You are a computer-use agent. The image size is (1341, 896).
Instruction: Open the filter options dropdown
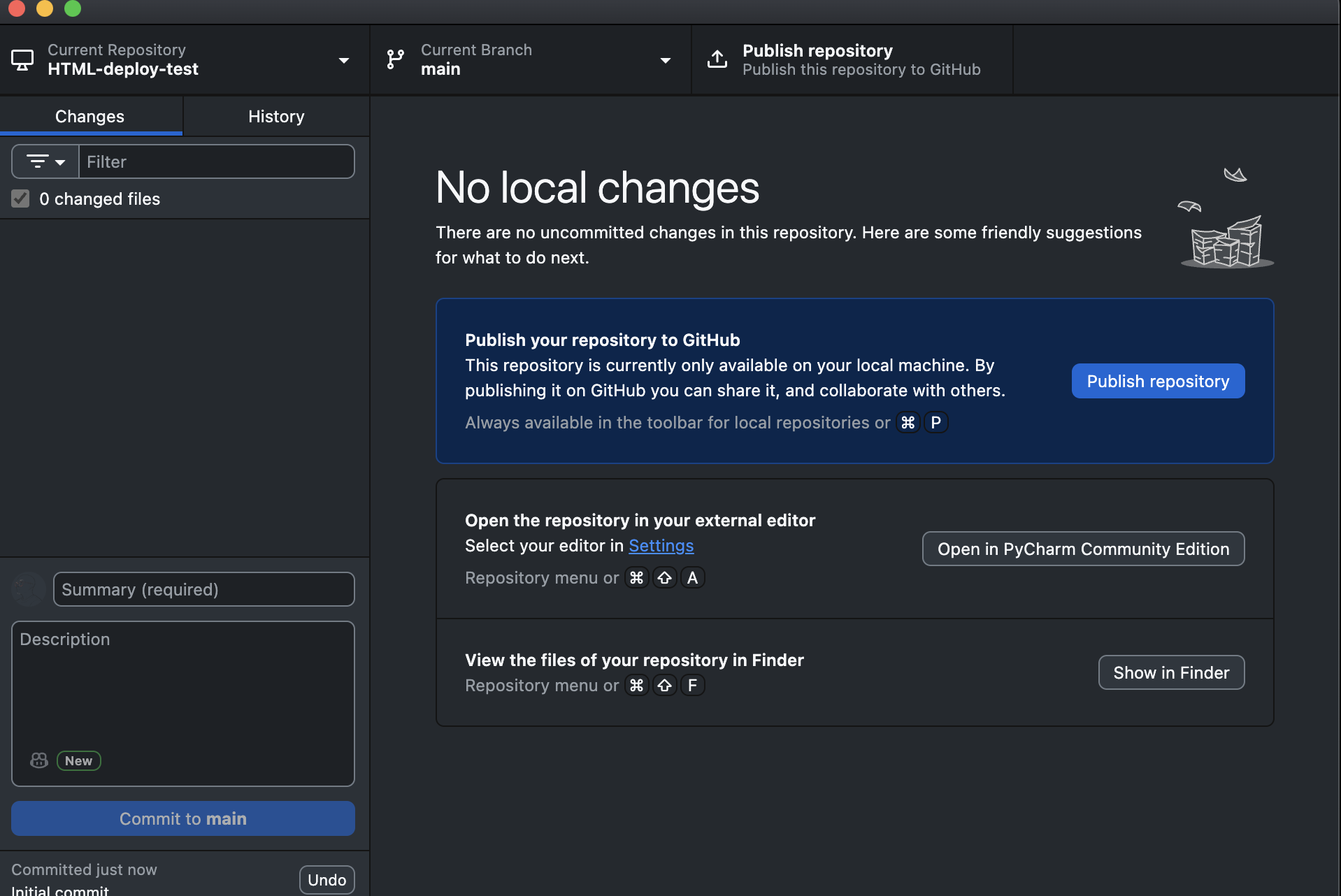click(45, 162)
